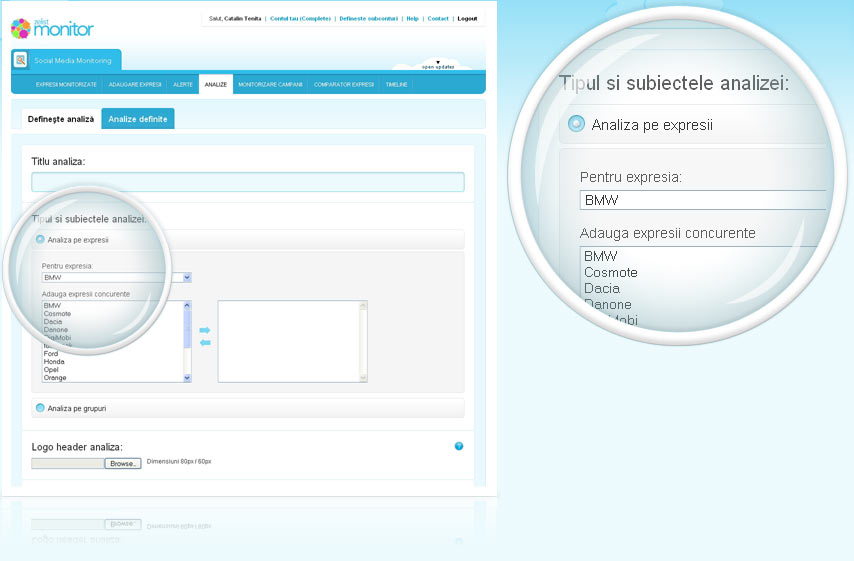Select the Analize menu tab
The height and width of the screenshot is (561, 854).
216,84
